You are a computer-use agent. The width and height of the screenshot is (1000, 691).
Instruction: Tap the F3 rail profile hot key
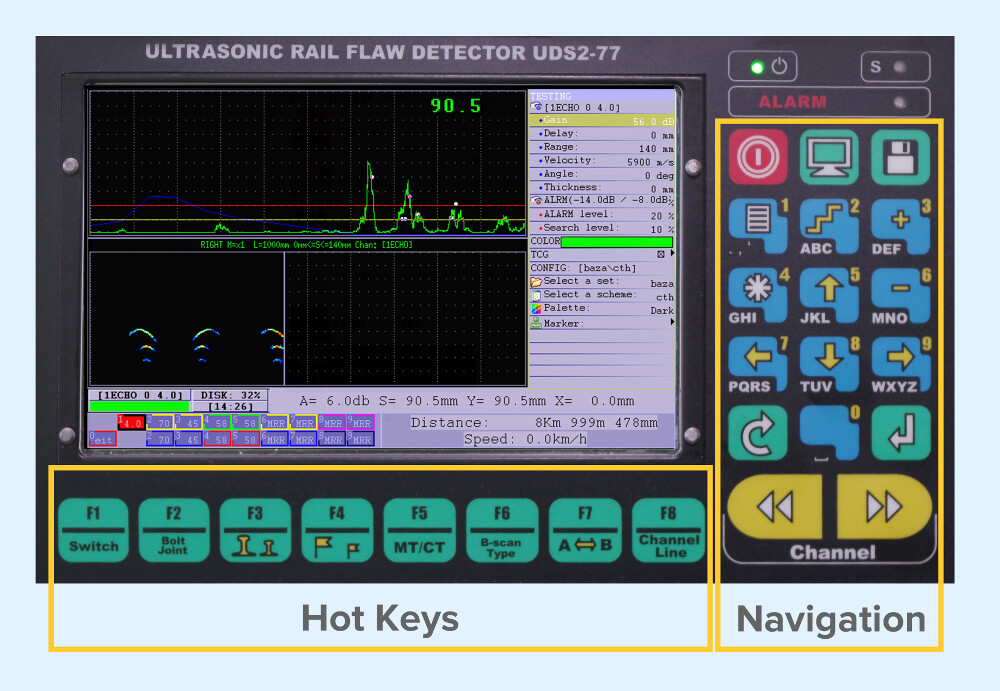tap(254, 530)
